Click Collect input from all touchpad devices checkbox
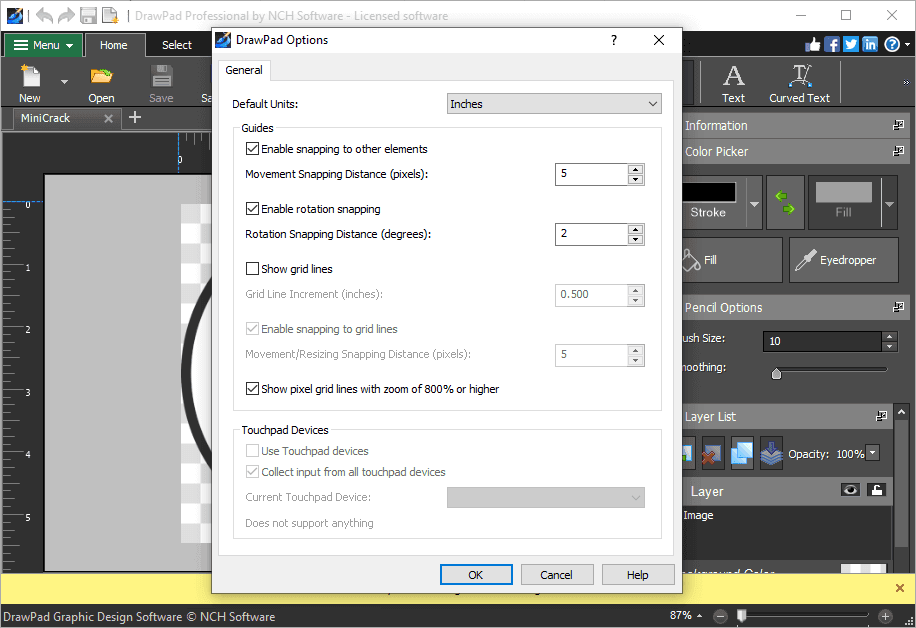 [x=252, y=471]
